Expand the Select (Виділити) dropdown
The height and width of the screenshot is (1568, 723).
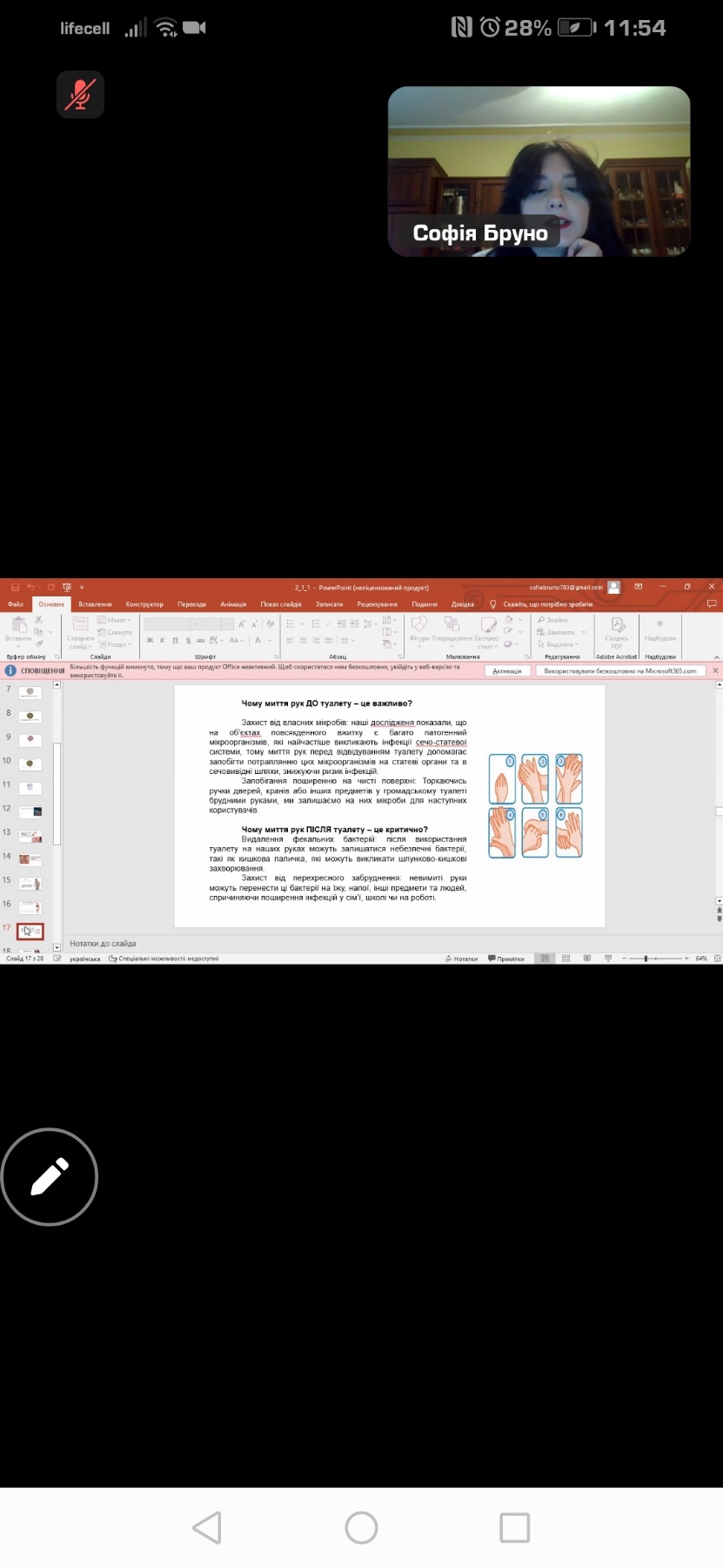click(559, 644)
